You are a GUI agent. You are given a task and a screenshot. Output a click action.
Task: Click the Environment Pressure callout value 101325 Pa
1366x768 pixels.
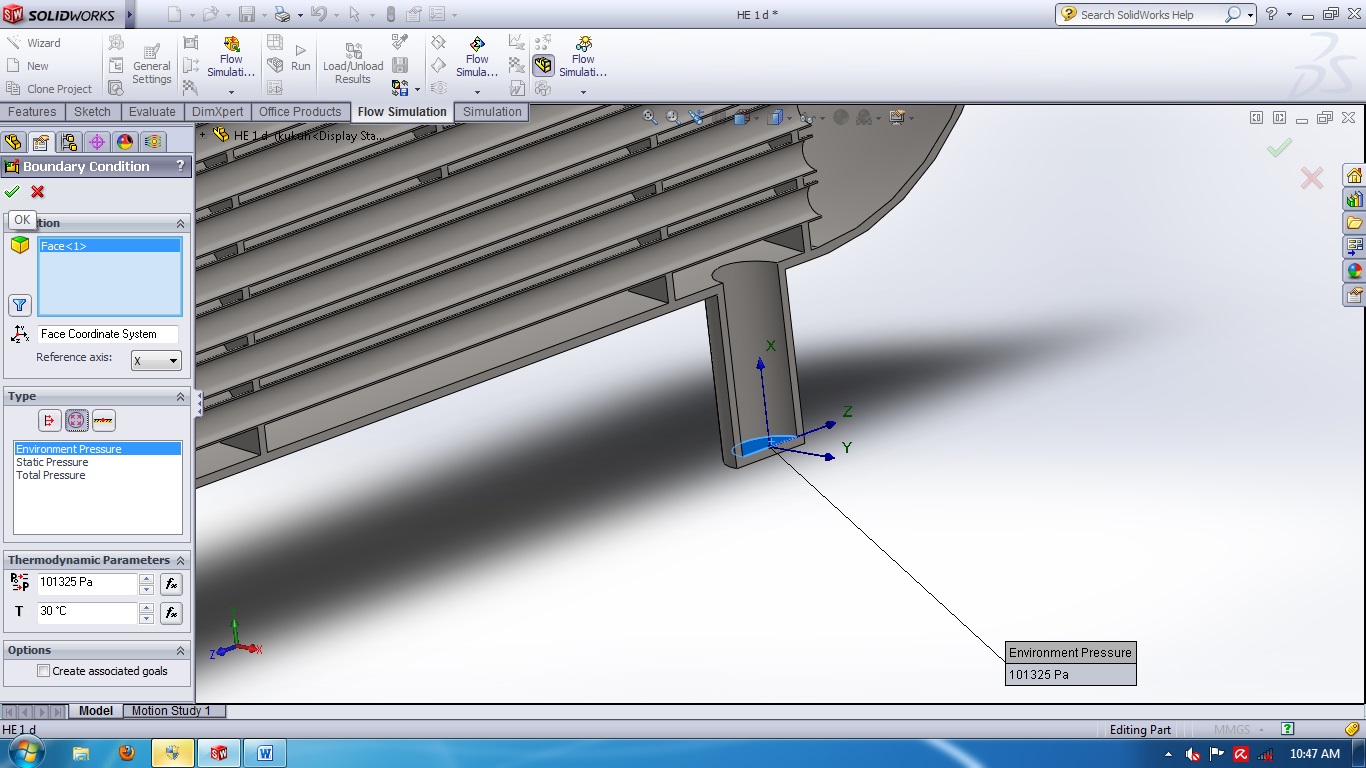1070,675
